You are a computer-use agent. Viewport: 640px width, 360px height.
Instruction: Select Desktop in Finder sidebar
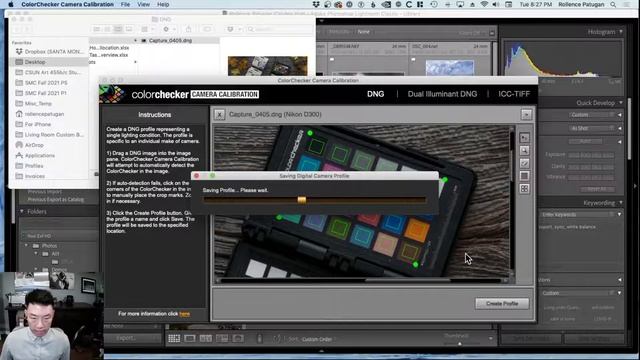tap(49, 62)
